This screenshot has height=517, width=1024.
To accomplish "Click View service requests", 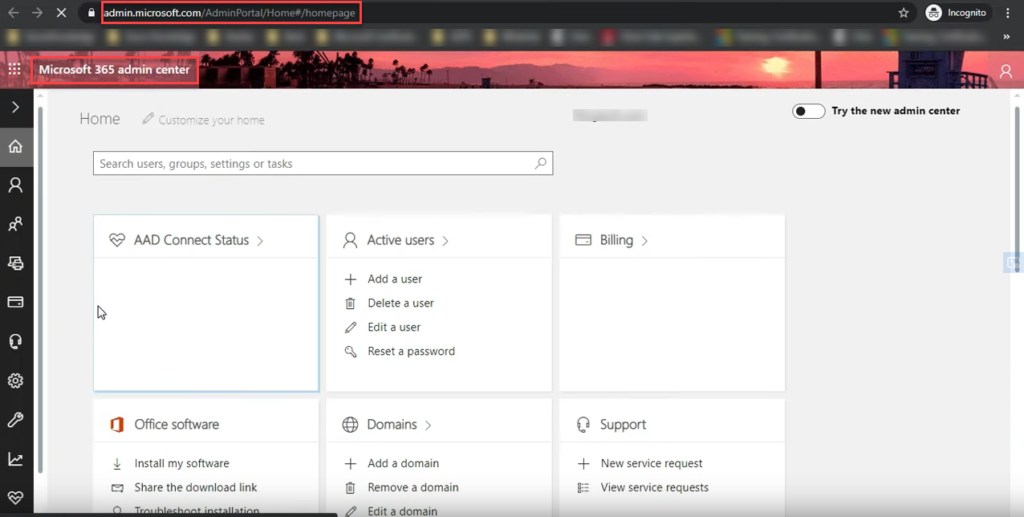I will coord(654,488).
